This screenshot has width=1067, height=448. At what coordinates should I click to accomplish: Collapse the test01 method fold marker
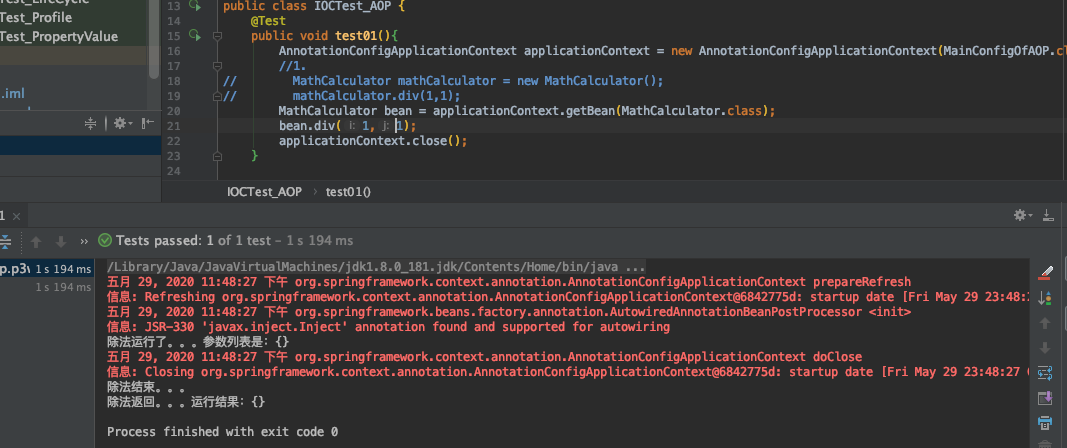(218, 35)
